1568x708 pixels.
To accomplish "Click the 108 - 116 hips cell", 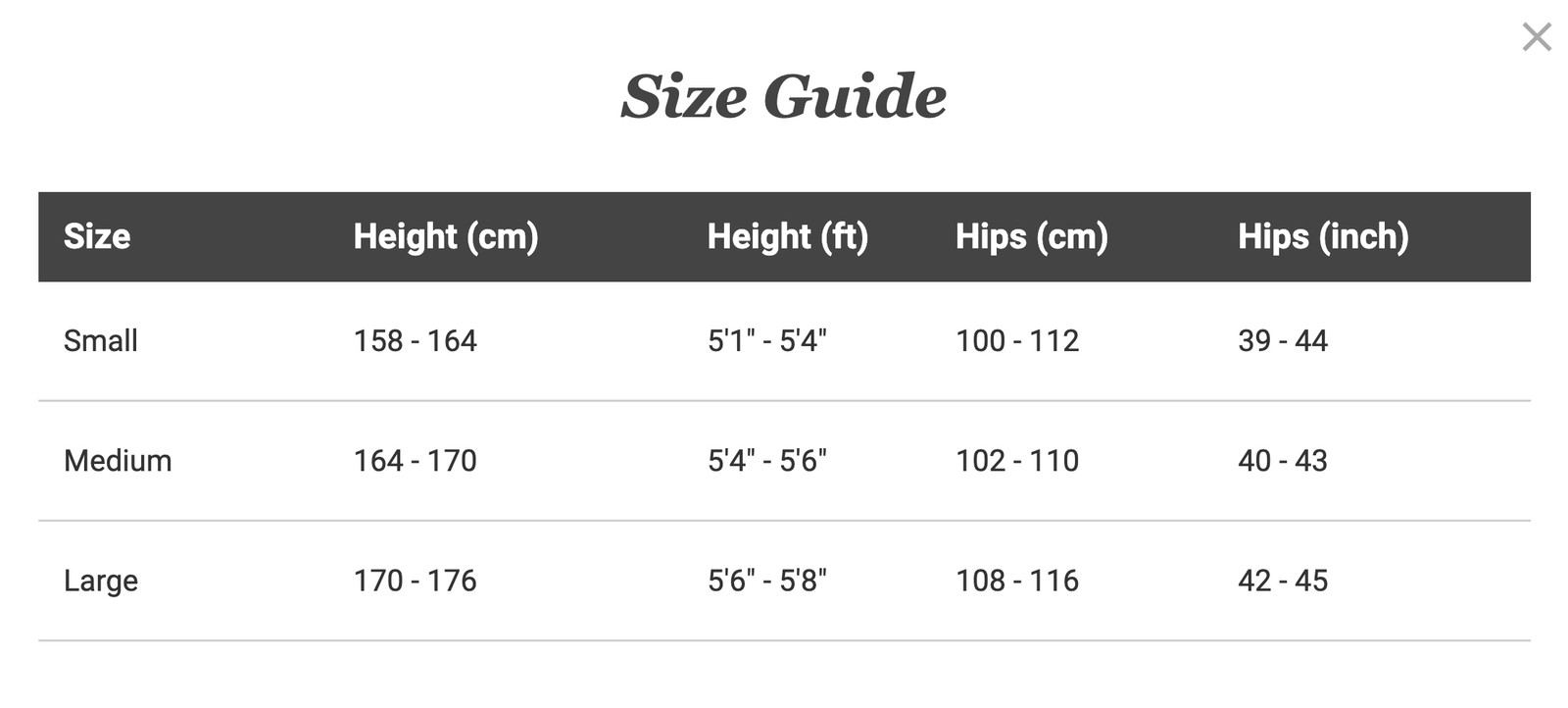I will click(x=1017, y=581).
